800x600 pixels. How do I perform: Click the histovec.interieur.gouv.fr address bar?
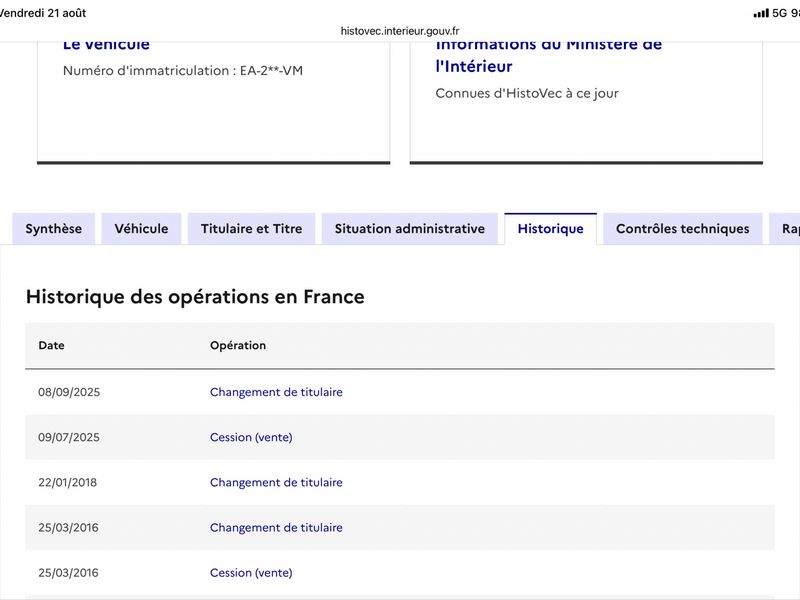(400, 31)
